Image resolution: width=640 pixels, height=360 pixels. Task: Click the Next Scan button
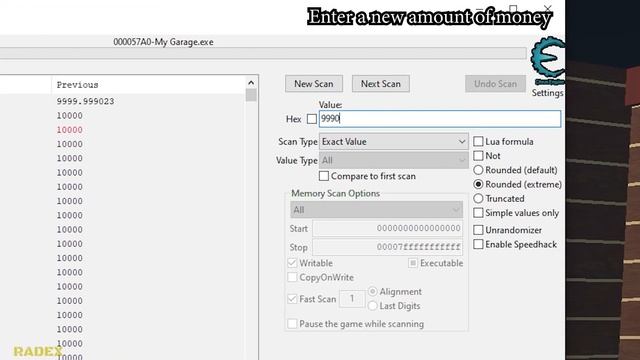click(381, 84)
